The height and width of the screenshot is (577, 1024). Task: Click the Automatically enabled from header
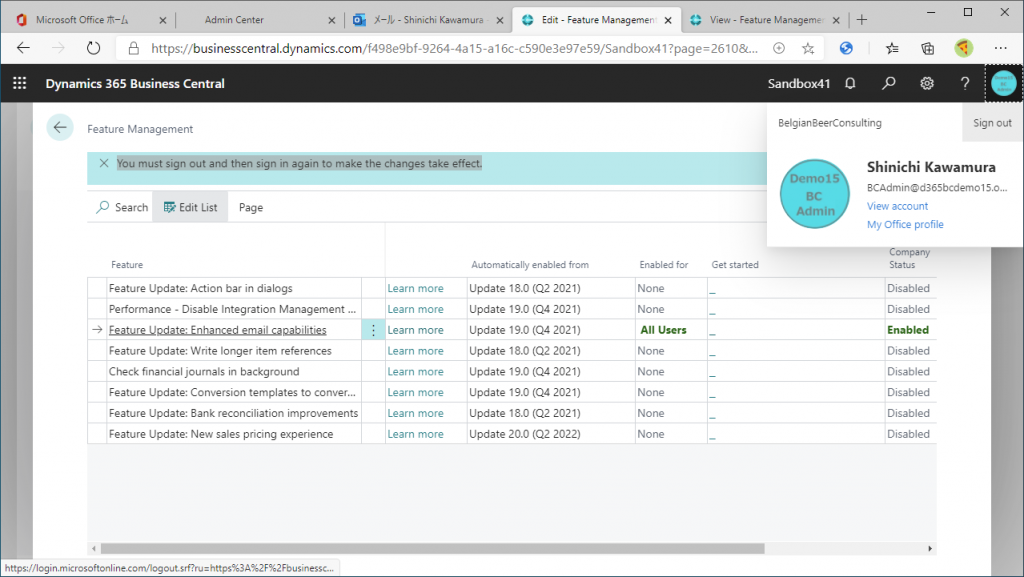coord(530,265)
